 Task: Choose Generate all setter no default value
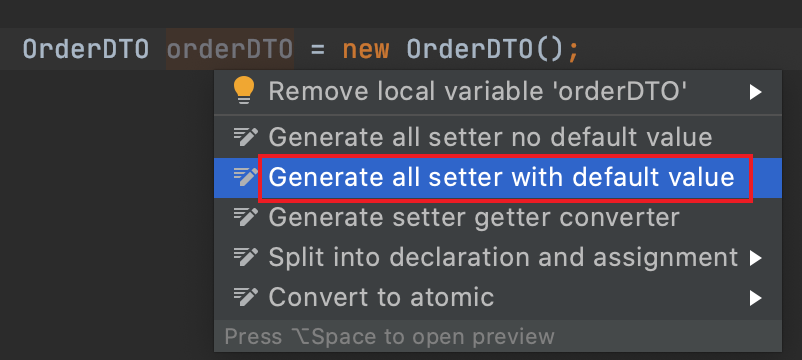coord(498,137)
